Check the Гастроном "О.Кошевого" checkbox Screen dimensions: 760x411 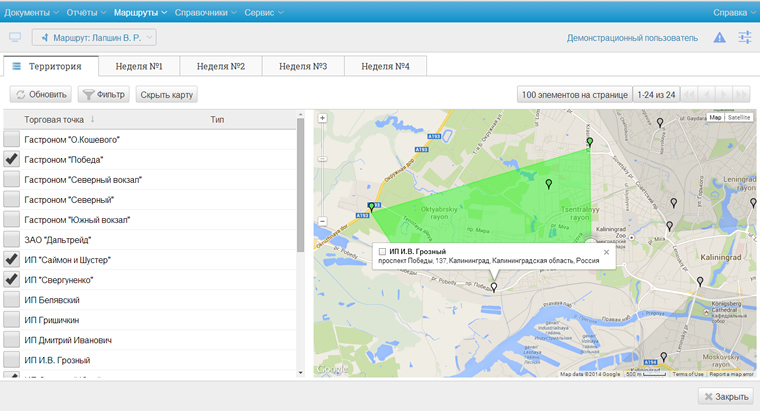point(12,140)
